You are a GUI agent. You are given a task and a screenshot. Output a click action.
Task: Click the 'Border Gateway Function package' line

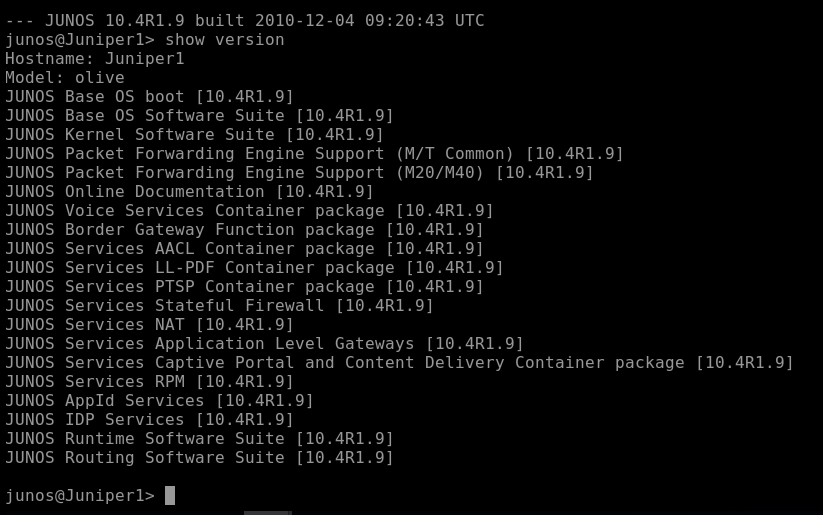pos(244,230)
